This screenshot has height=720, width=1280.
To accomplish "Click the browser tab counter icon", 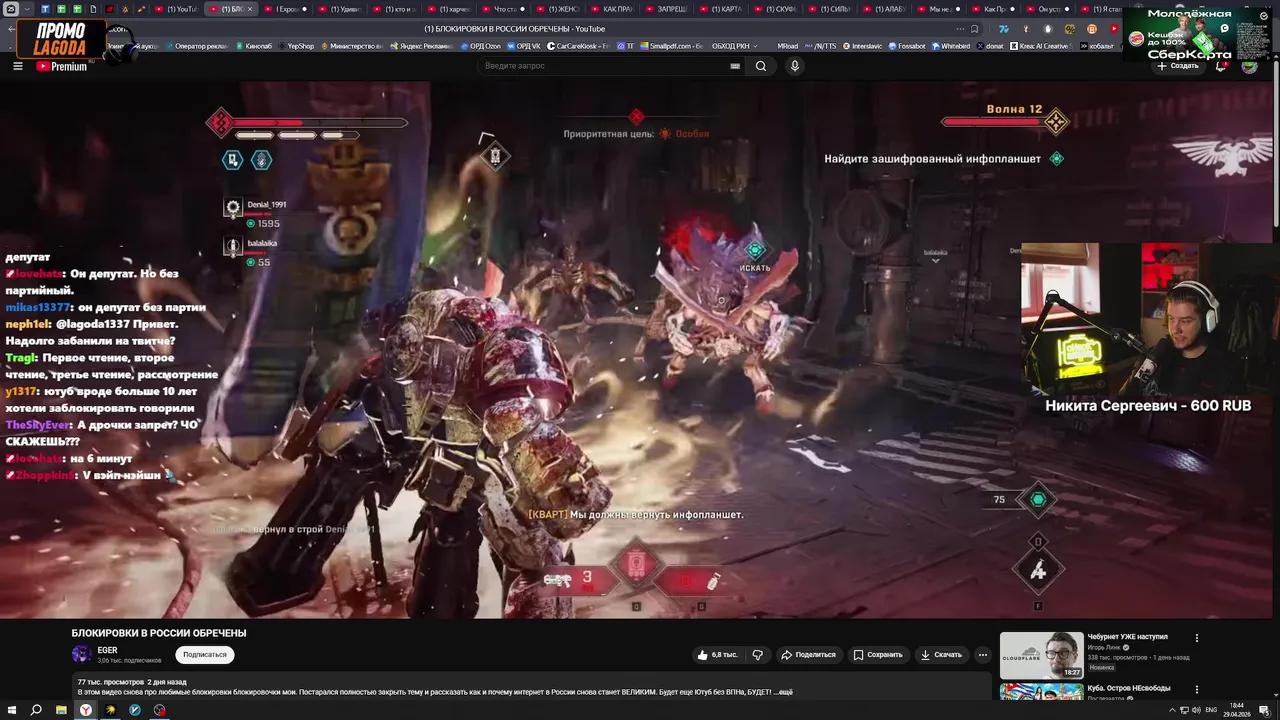I will coord(11,9).
